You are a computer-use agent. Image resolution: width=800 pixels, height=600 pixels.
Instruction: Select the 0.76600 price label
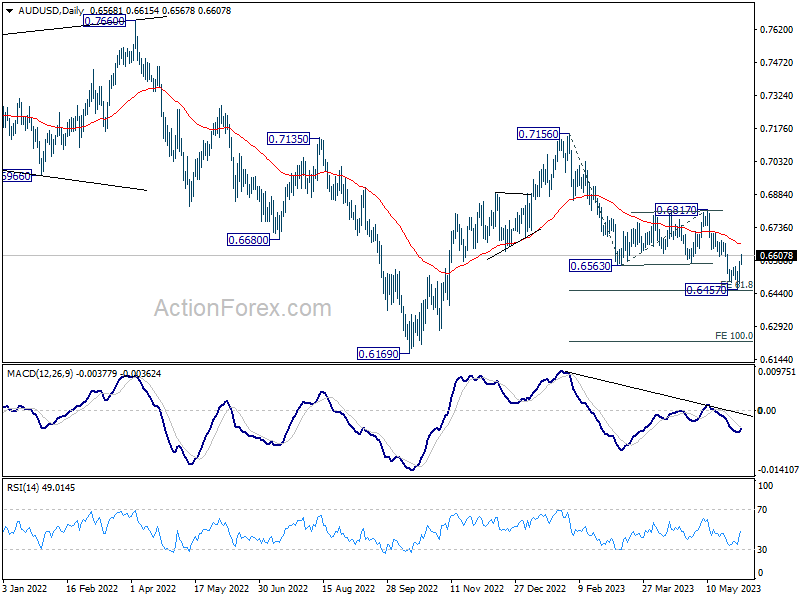pyautogui.click(x=104, y=21)
